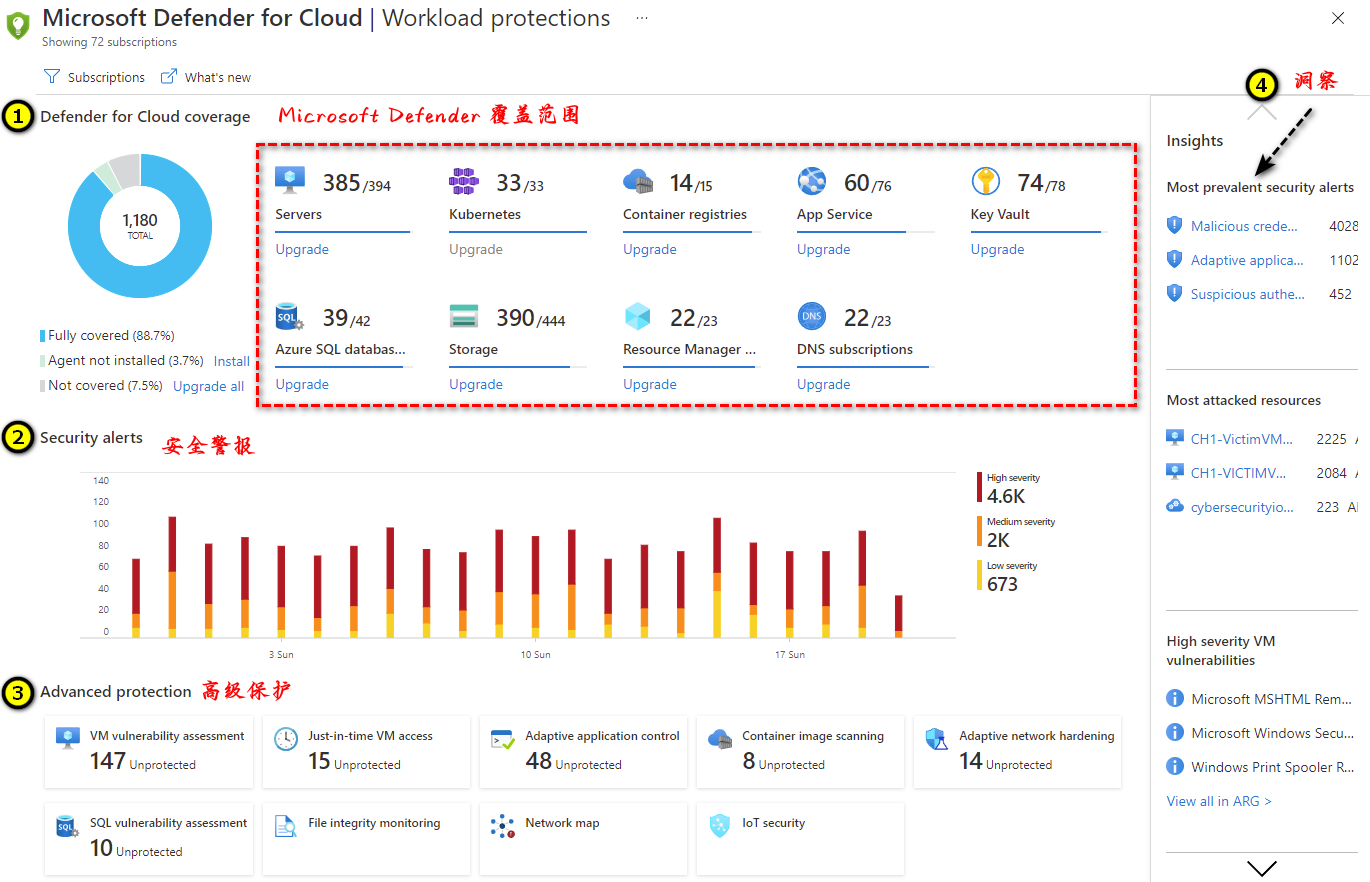The image size is (1370, 882).
Task: Click the coverage donut chart total
Action: click(140, 225)
